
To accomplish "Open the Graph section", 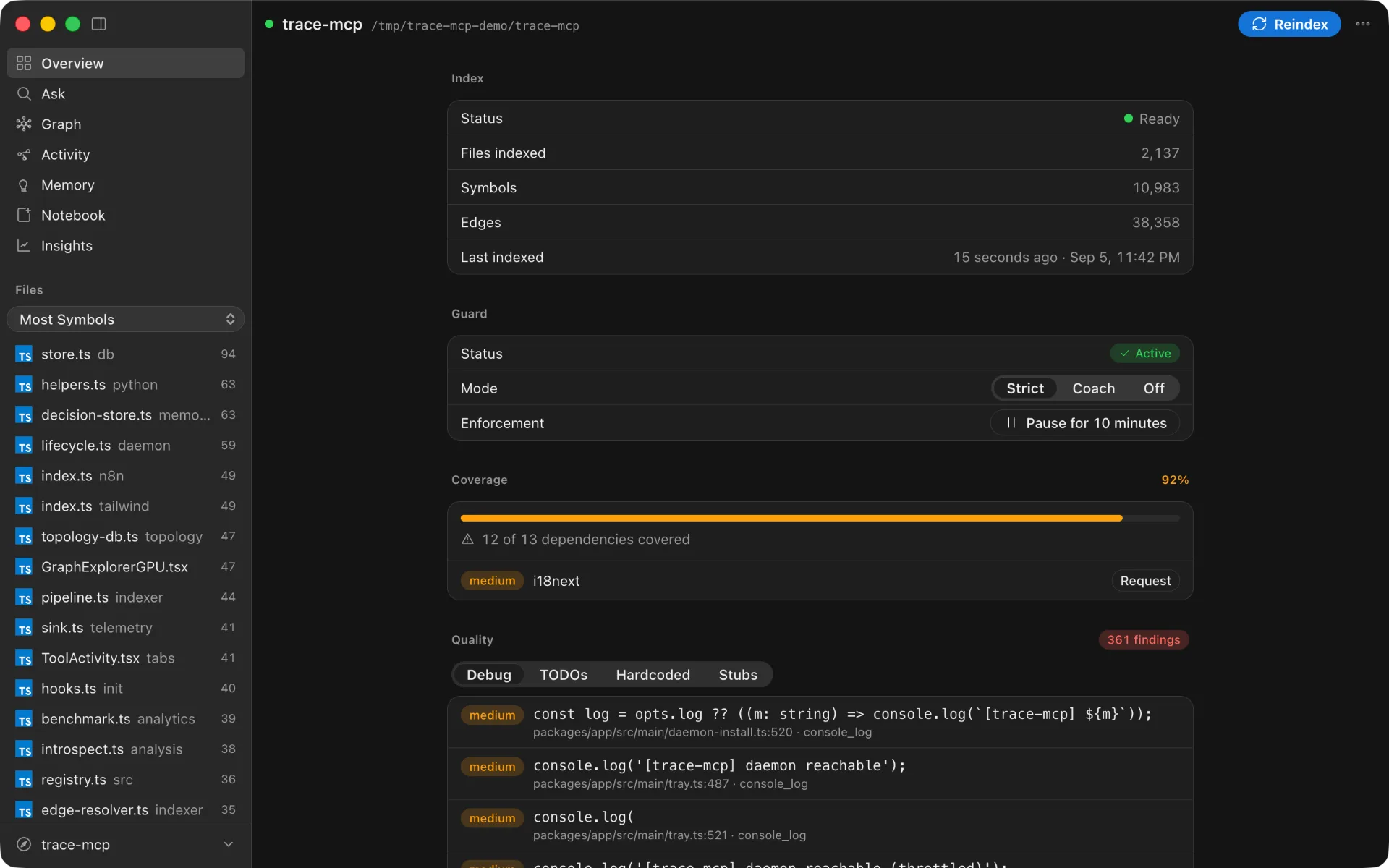I will 126,124.
